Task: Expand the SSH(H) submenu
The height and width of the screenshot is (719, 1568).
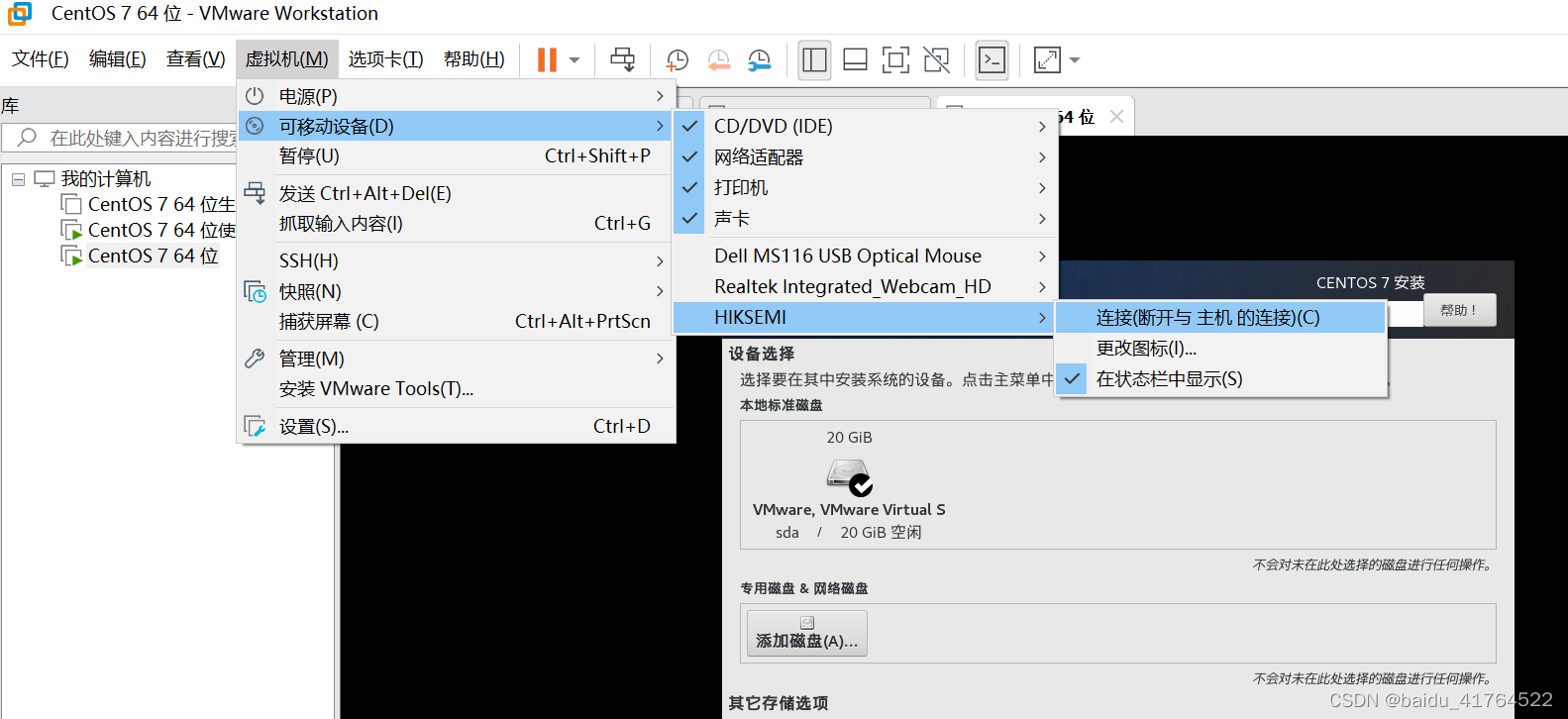Action: [x=457, y=260]
